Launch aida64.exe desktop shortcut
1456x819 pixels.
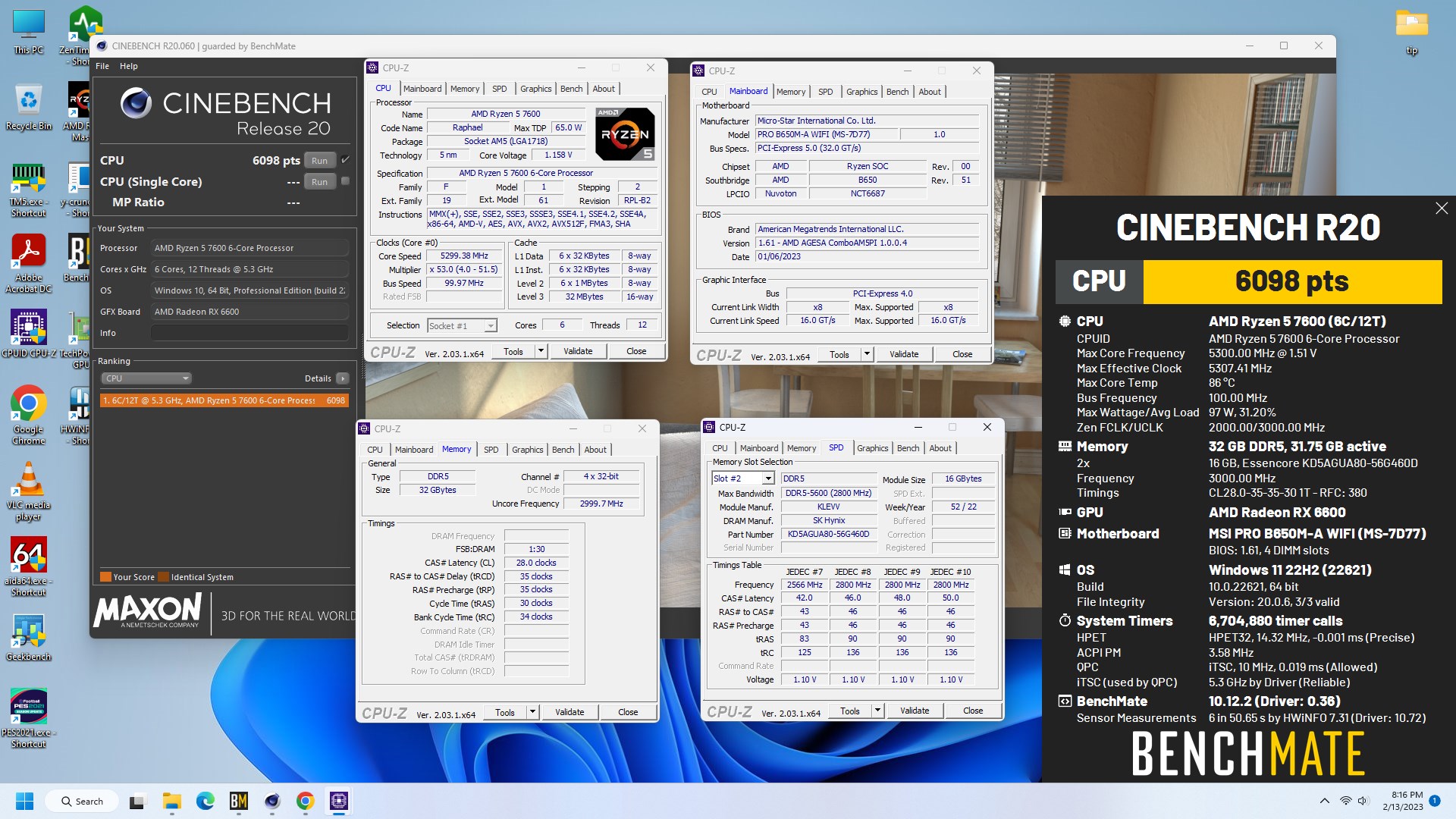29,566
